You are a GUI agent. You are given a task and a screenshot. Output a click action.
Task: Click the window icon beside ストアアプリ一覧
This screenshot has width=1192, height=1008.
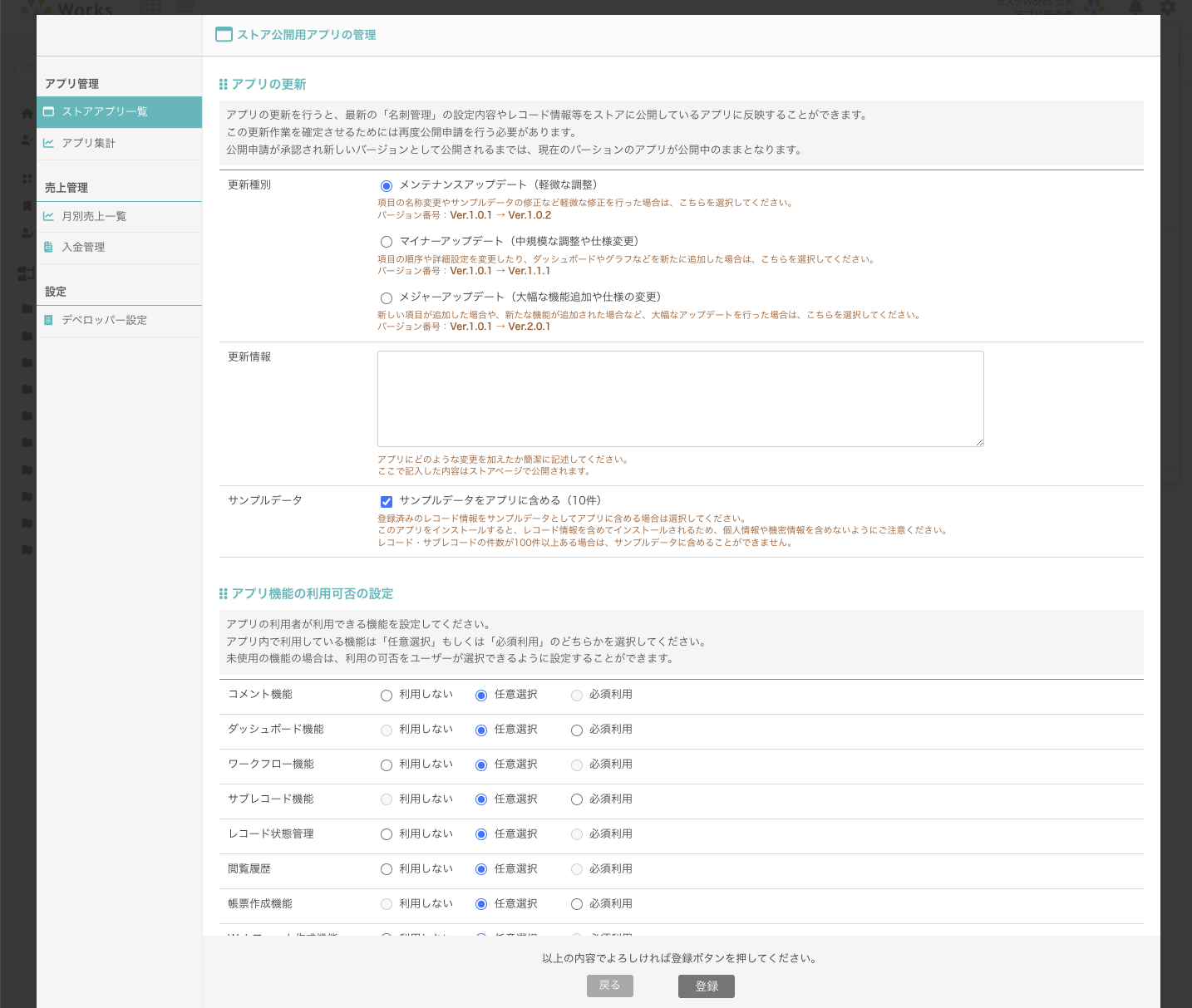tap(49, 111)
